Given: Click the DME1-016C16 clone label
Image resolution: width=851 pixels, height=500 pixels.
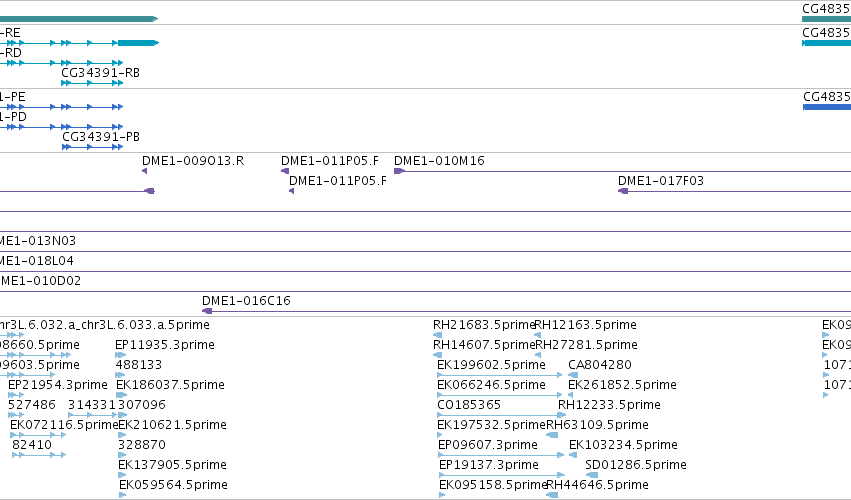Looking at the screenshot, I should point(246,301).
